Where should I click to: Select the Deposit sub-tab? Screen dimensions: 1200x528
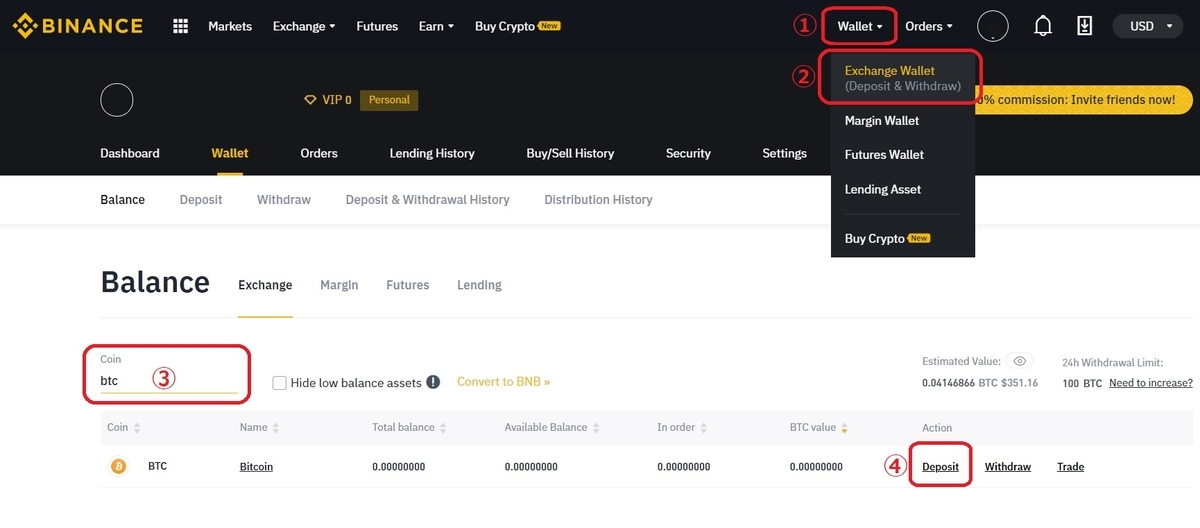click(201, 200)
